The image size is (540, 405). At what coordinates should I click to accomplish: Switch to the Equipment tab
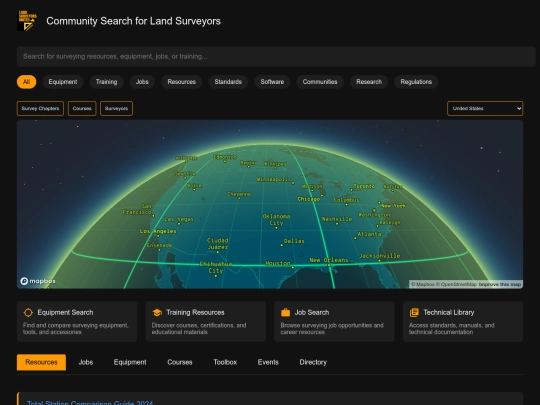point(130,362)
